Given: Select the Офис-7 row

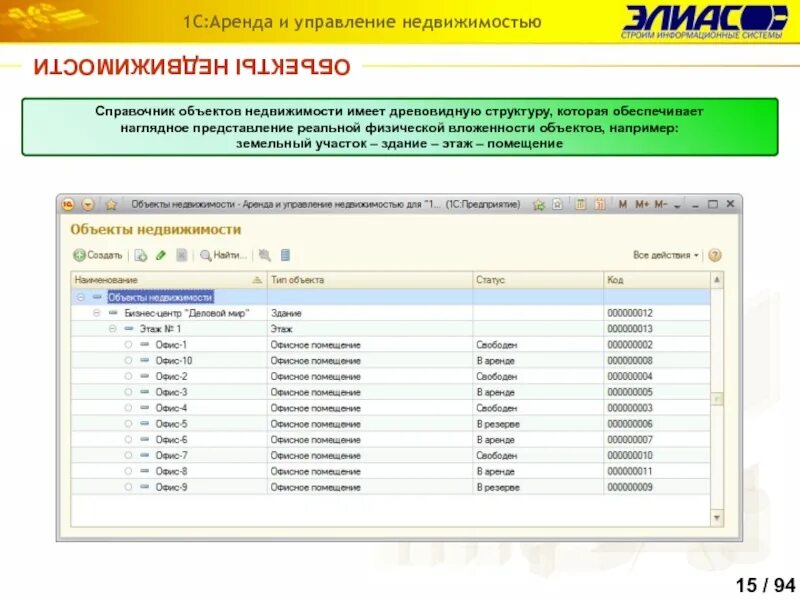Looking at the screenshot, I should [x=390, y=455].
